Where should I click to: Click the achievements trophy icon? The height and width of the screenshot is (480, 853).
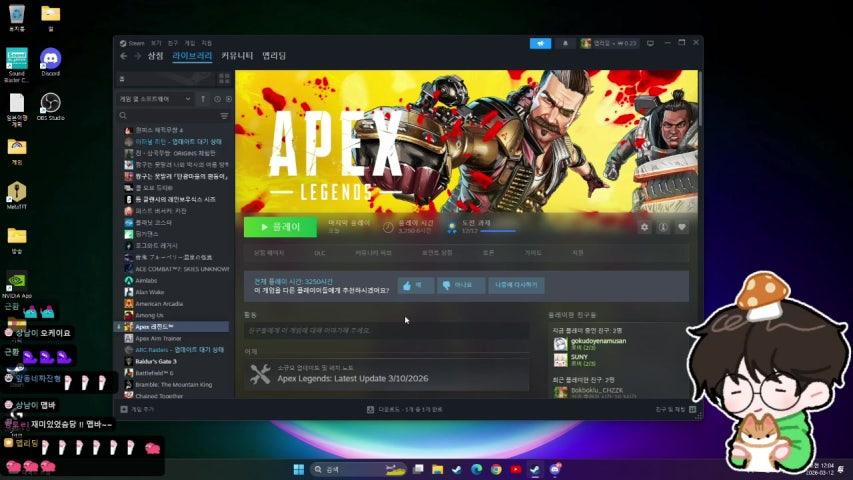(452, 227)
